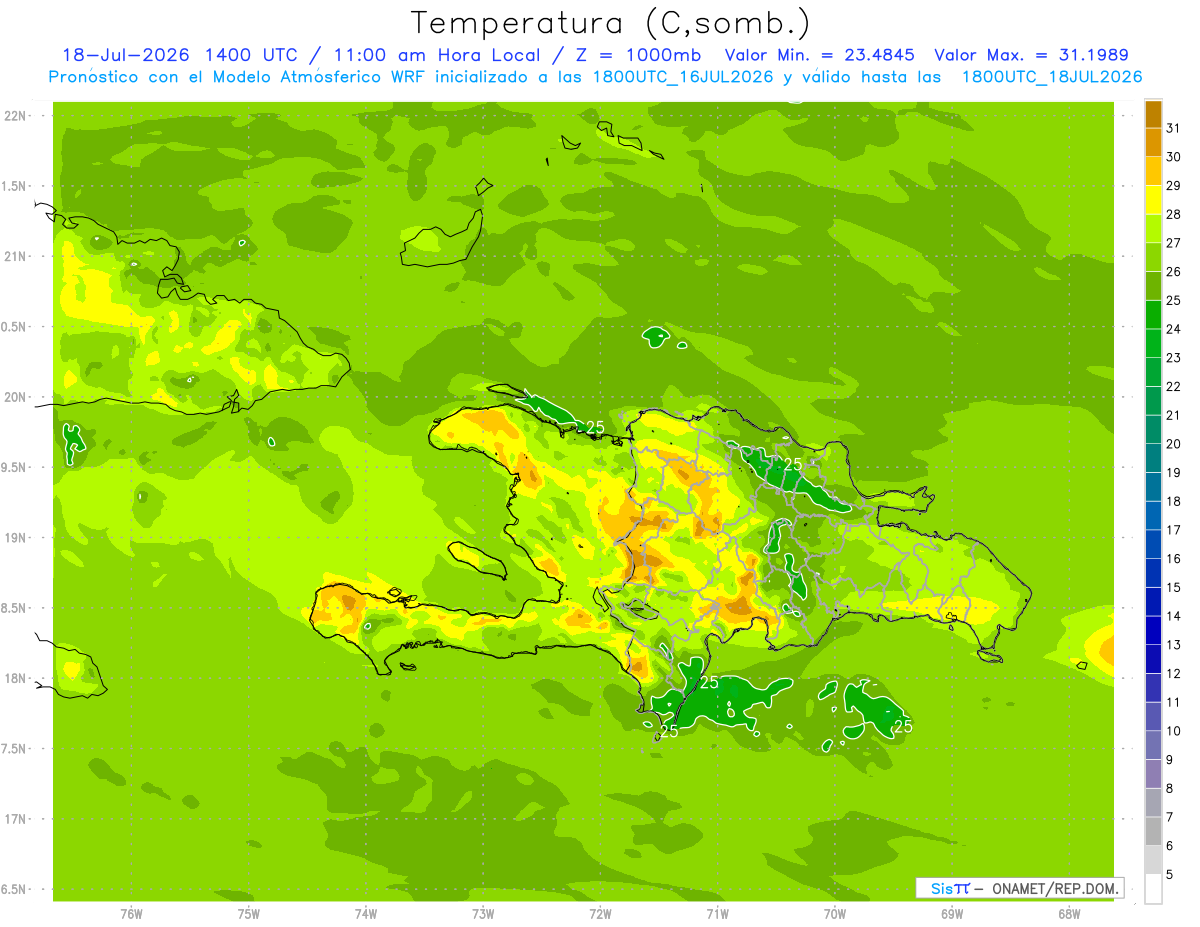Image resolution: width=1200 pixels, height=927 pixels.
Task: Click the longitude axis label 75W
Action: pyautogui.click(x=248, y=914)
